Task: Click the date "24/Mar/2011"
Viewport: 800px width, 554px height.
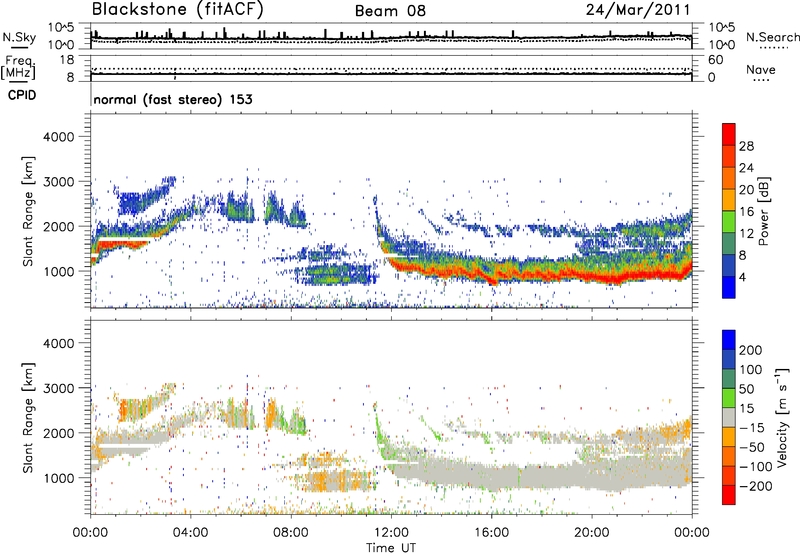Action: [x=638, y=10]
